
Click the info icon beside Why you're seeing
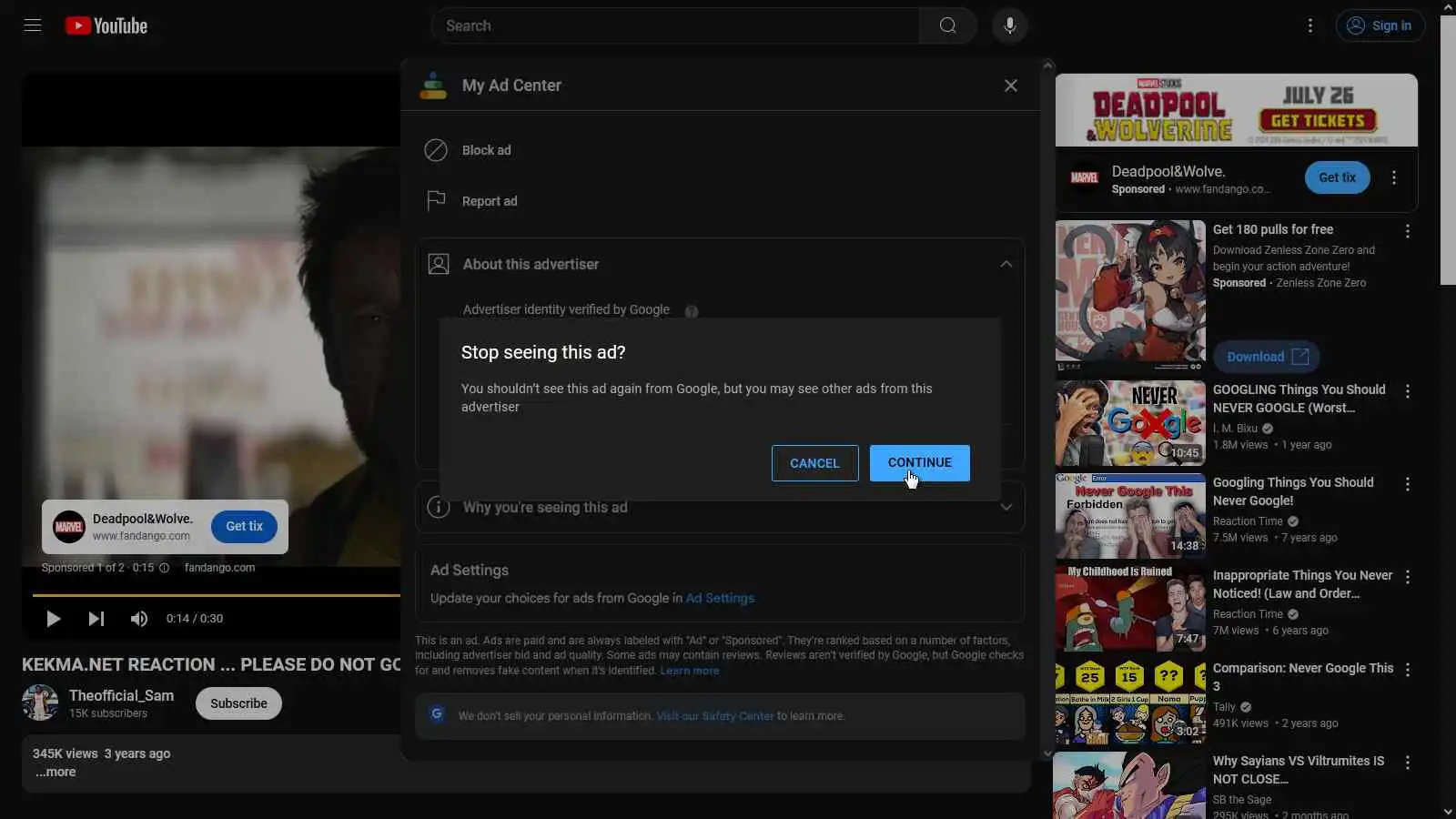(x=439, y=507)
